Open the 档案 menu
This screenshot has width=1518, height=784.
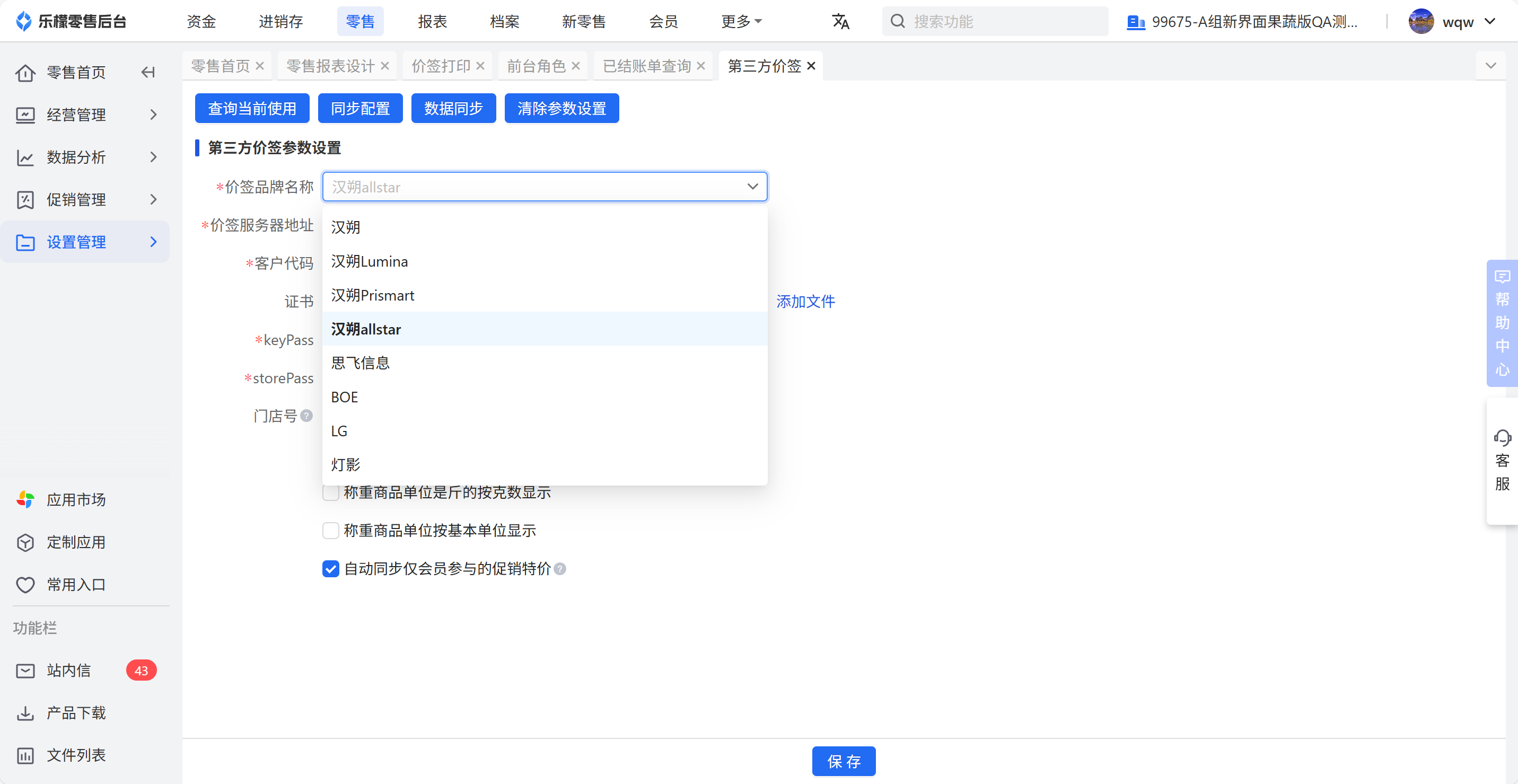(504, 21)
